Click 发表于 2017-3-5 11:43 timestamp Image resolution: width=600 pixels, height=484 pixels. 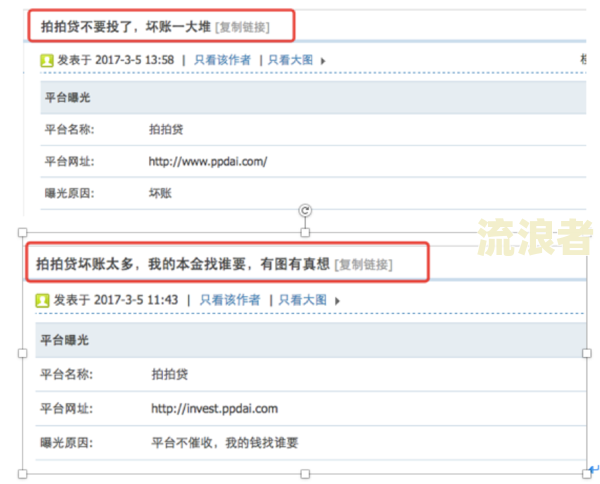pos(116,300)
